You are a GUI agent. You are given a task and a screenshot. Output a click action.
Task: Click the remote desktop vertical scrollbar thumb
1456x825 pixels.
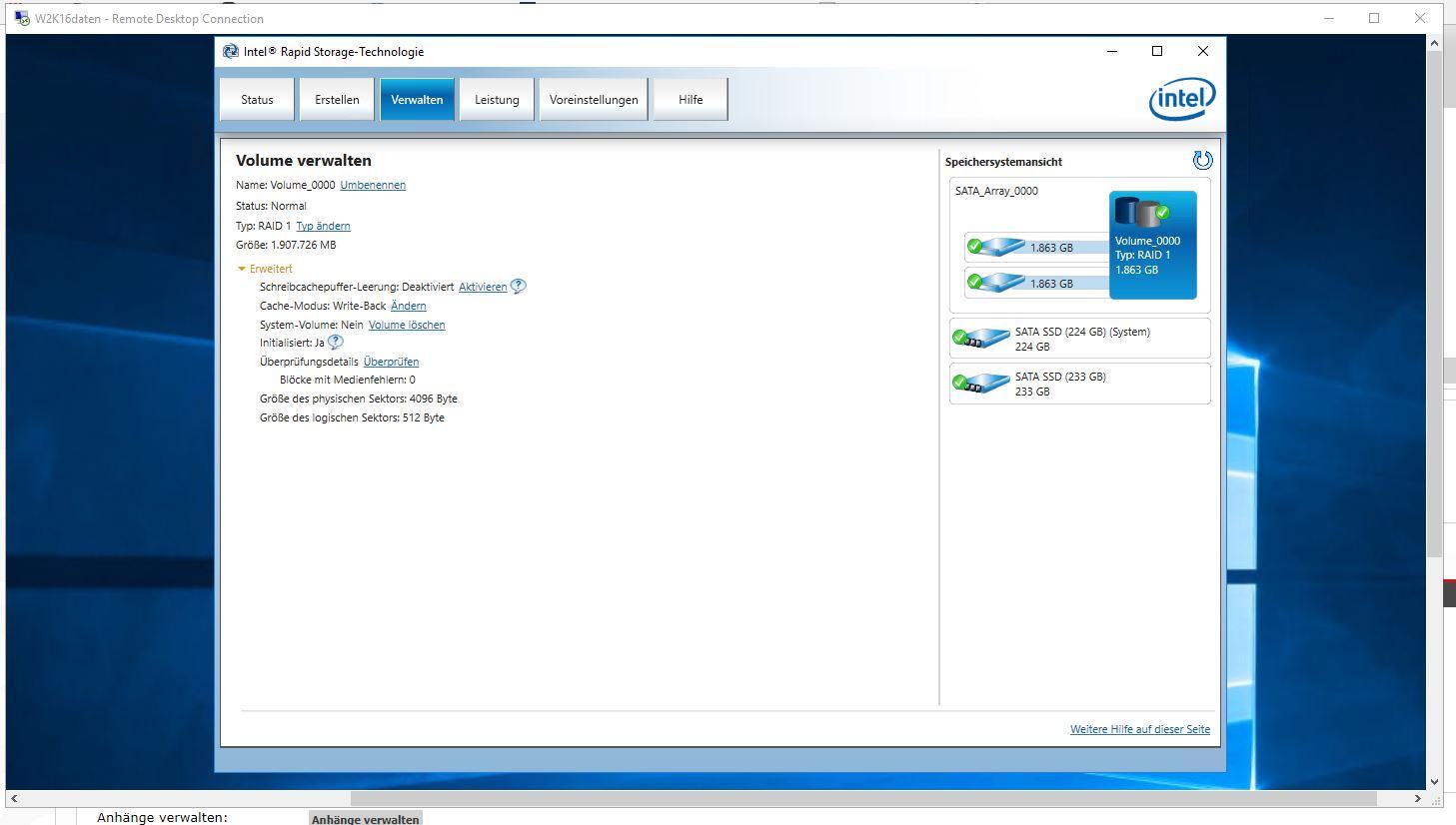pyautogui.click(x=1435, y=304)
